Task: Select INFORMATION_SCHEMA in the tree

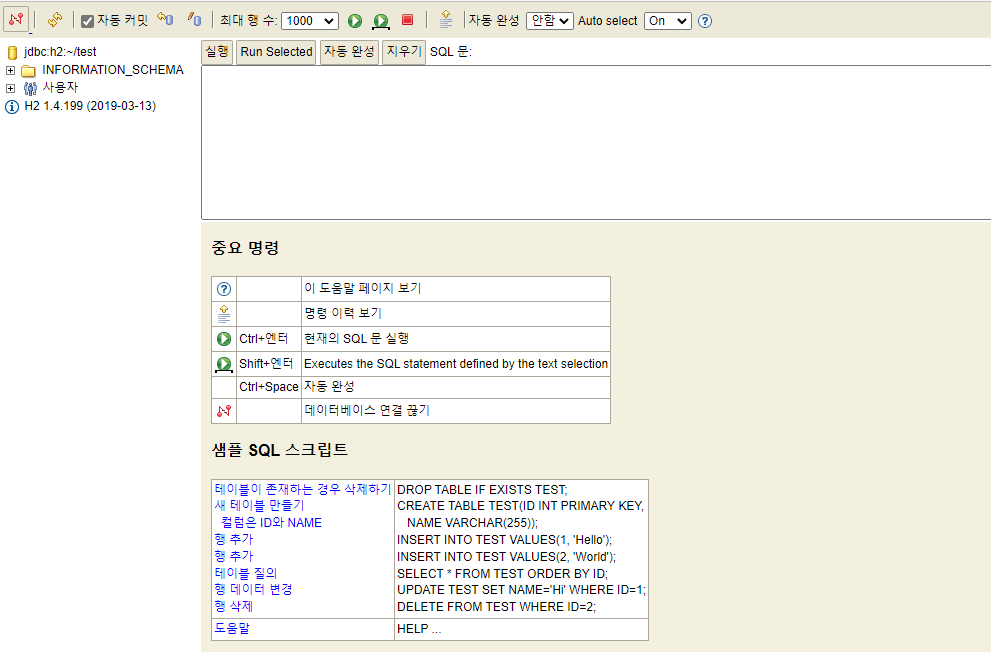Action: [x=112, y=69]
